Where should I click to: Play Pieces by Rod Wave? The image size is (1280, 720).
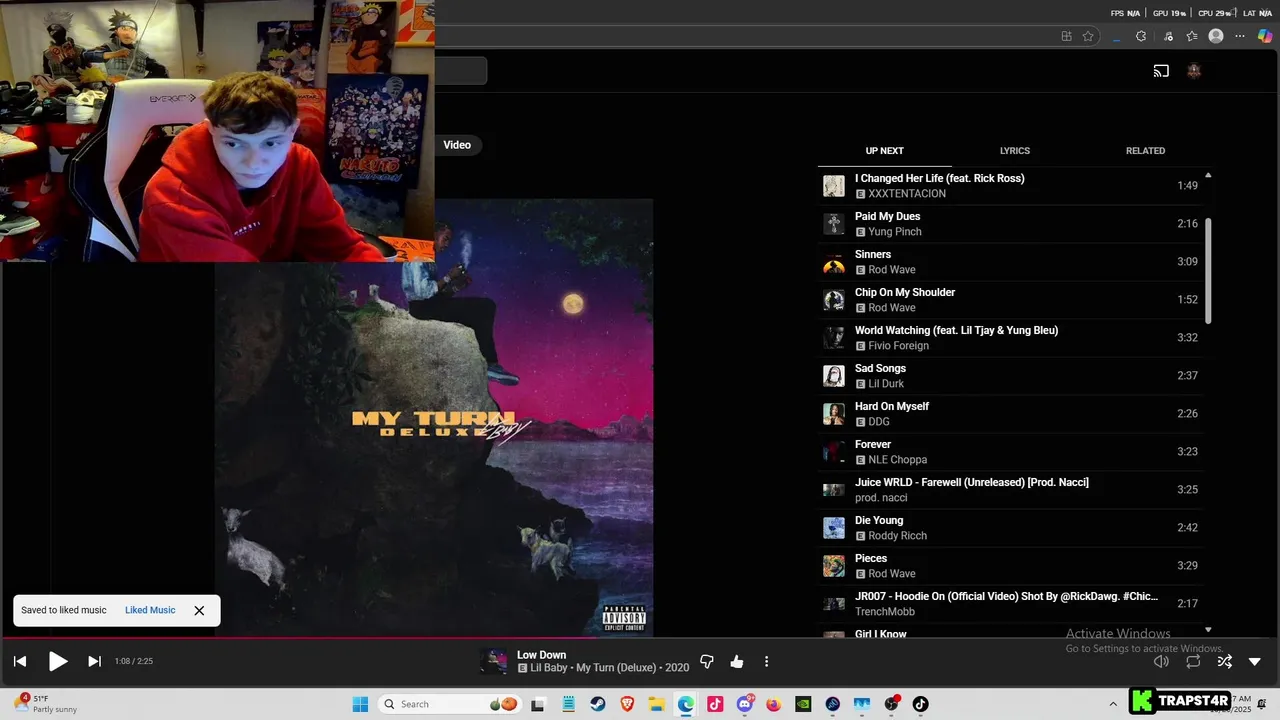[1010, 566]
